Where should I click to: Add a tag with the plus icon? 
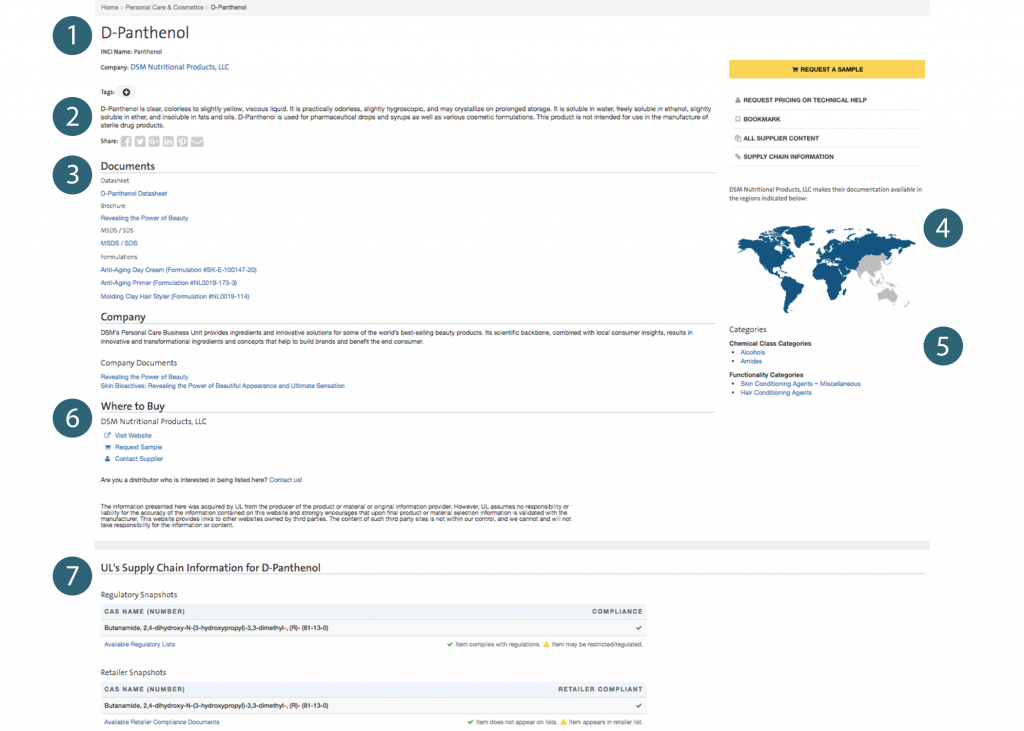point(126,92)
